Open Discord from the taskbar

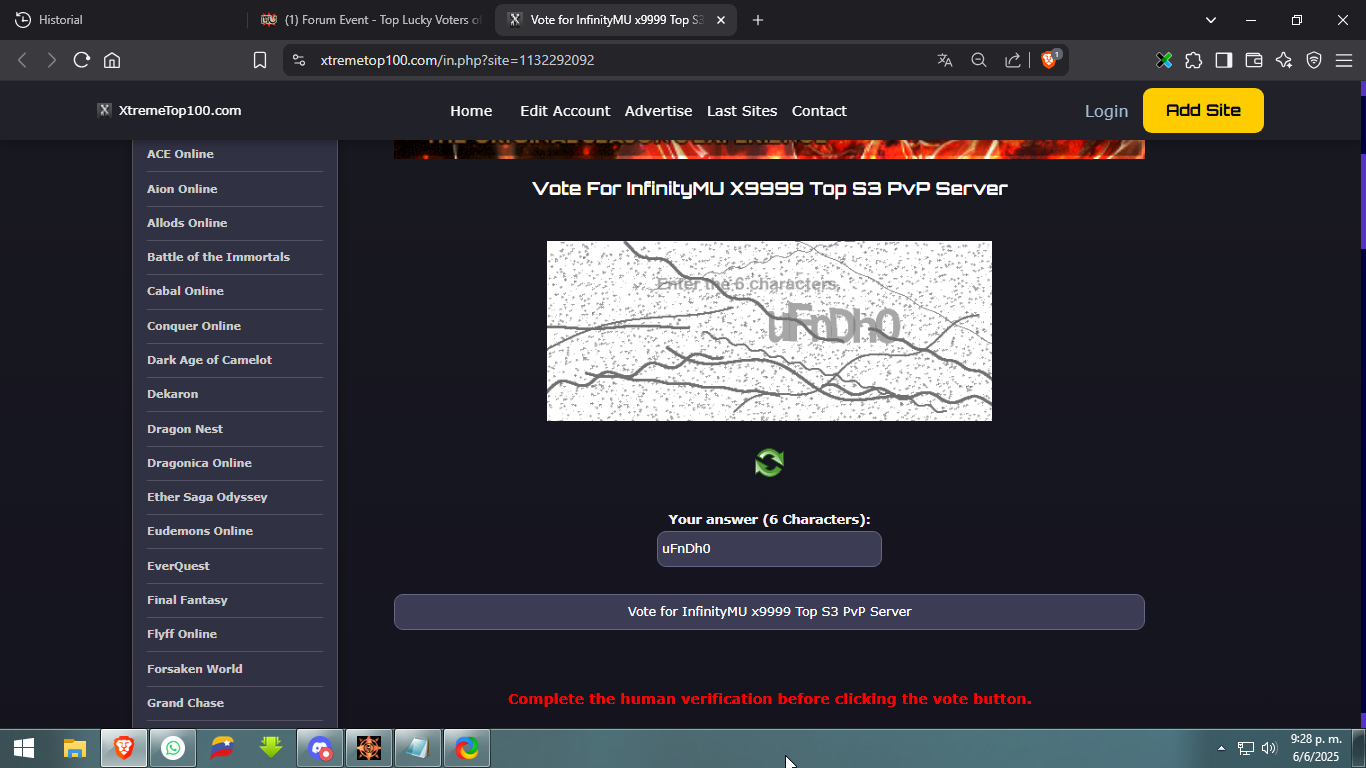(x=320, y=748)
